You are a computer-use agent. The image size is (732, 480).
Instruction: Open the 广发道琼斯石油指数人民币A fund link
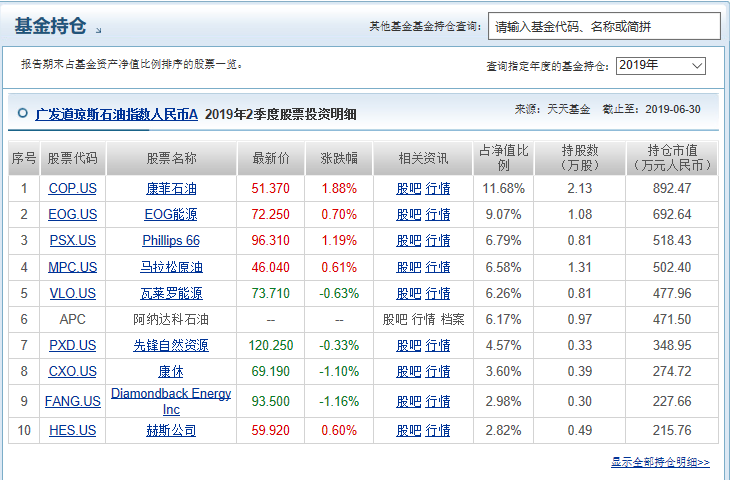tap(116, 114)
